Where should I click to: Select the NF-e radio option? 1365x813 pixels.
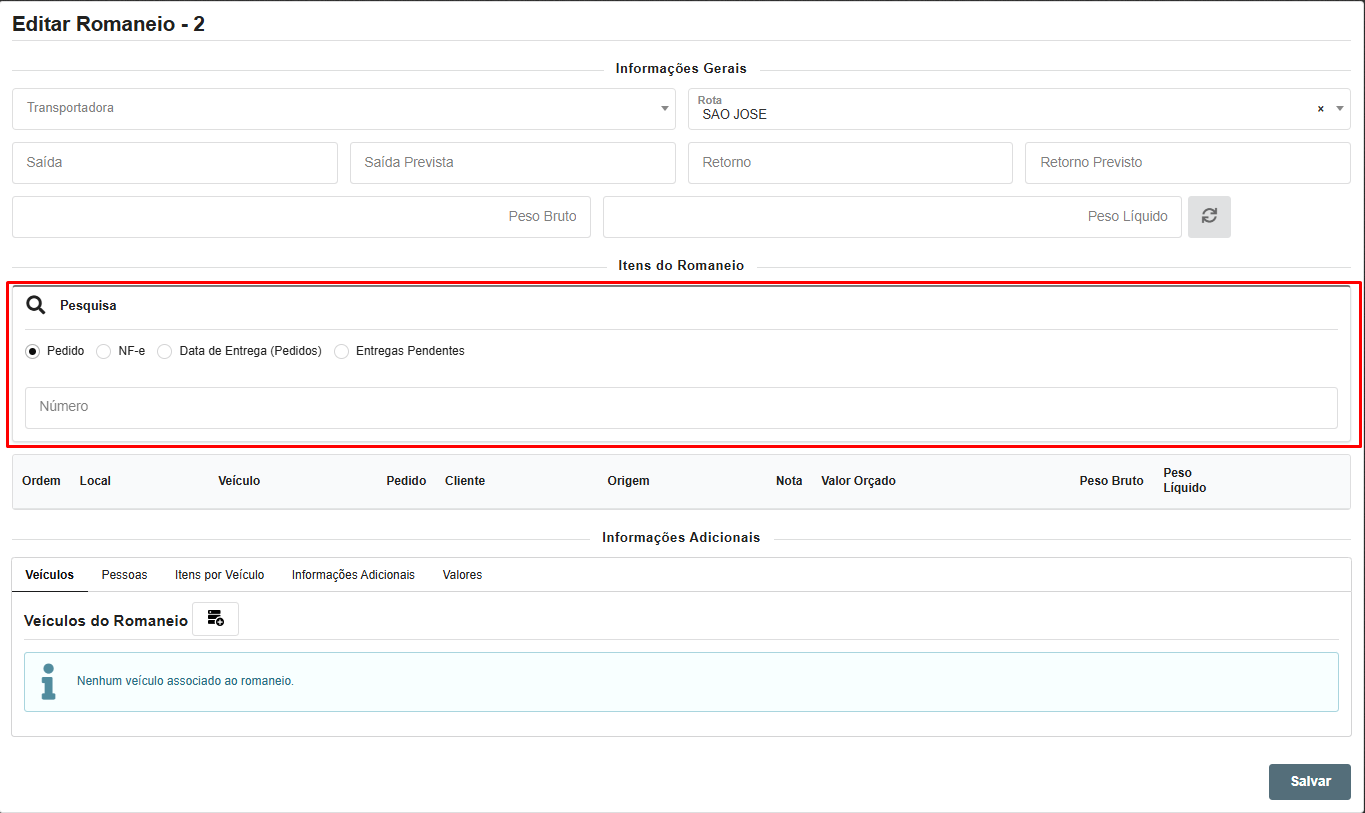tap(104, 351)
